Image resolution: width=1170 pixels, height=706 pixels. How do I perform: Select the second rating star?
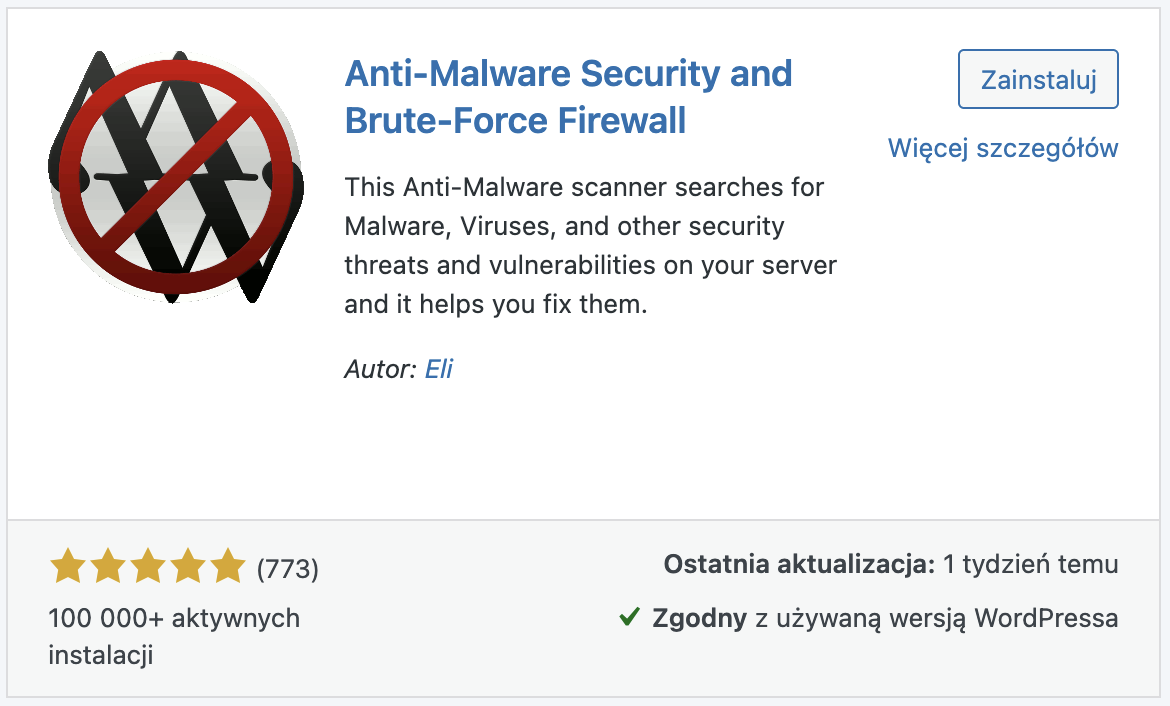click(x=107, y=566)
